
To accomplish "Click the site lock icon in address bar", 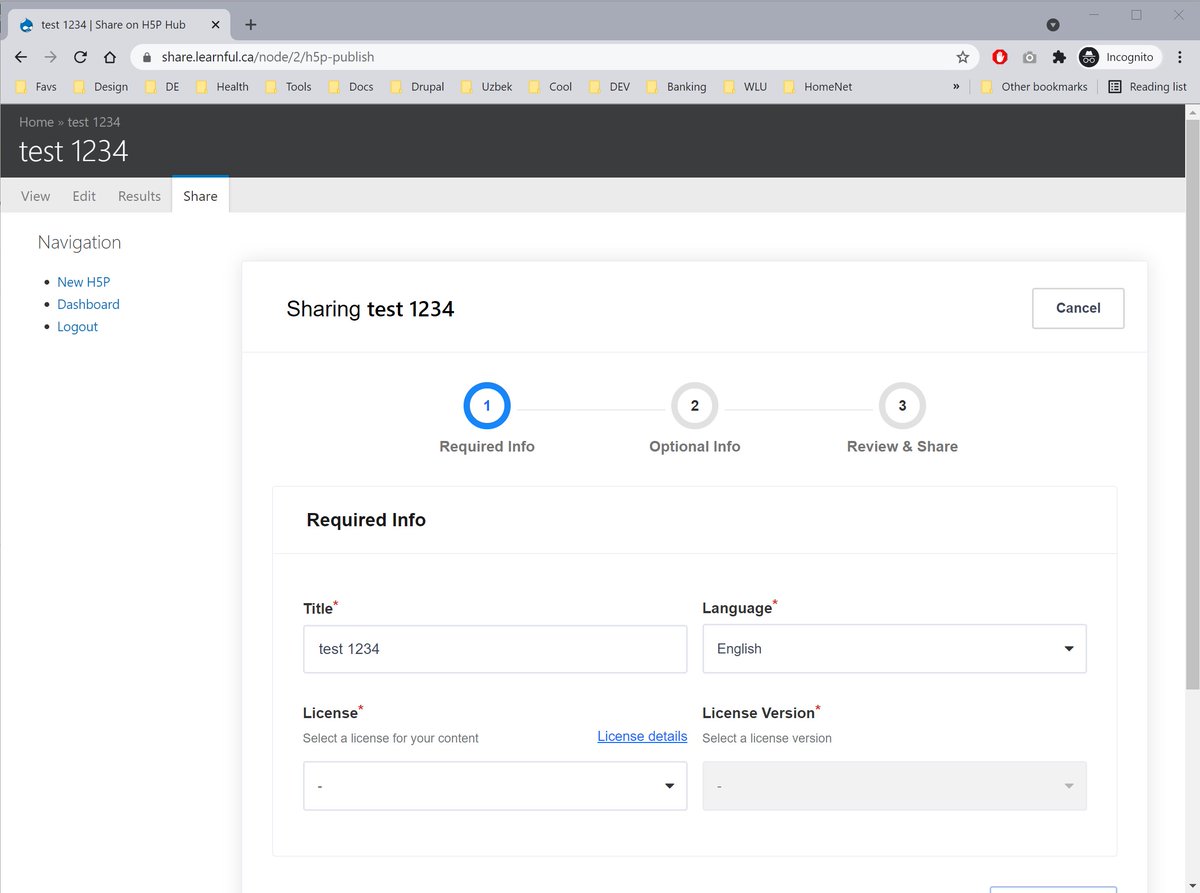I will [146, 57].
